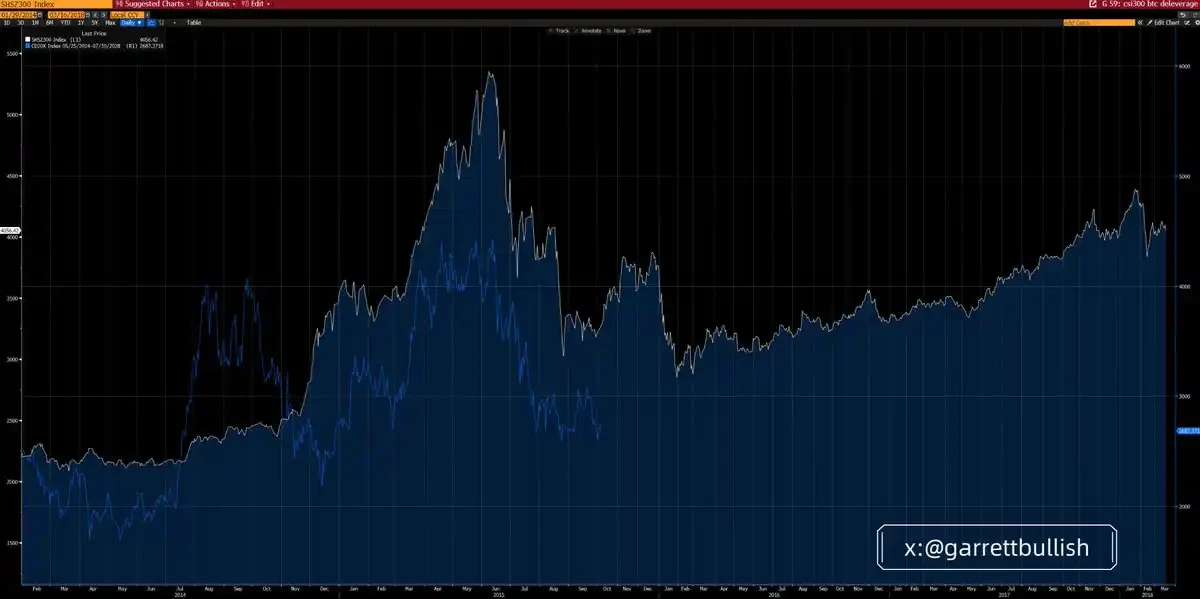This screenshot has height=599, width=1200.
Task: Switch chart to Max time range
Action: click(108, 23)
